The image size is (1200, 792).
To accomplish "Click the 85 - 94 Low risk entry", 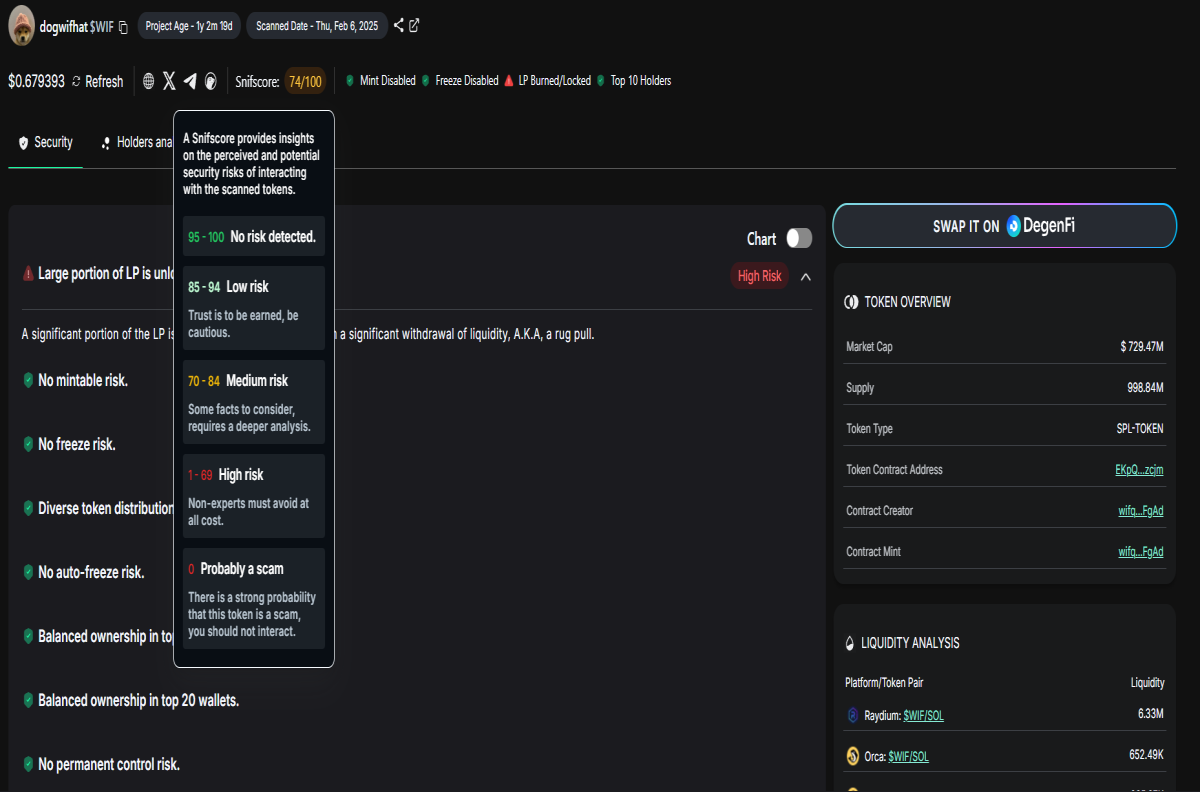I will coord(254,308).
